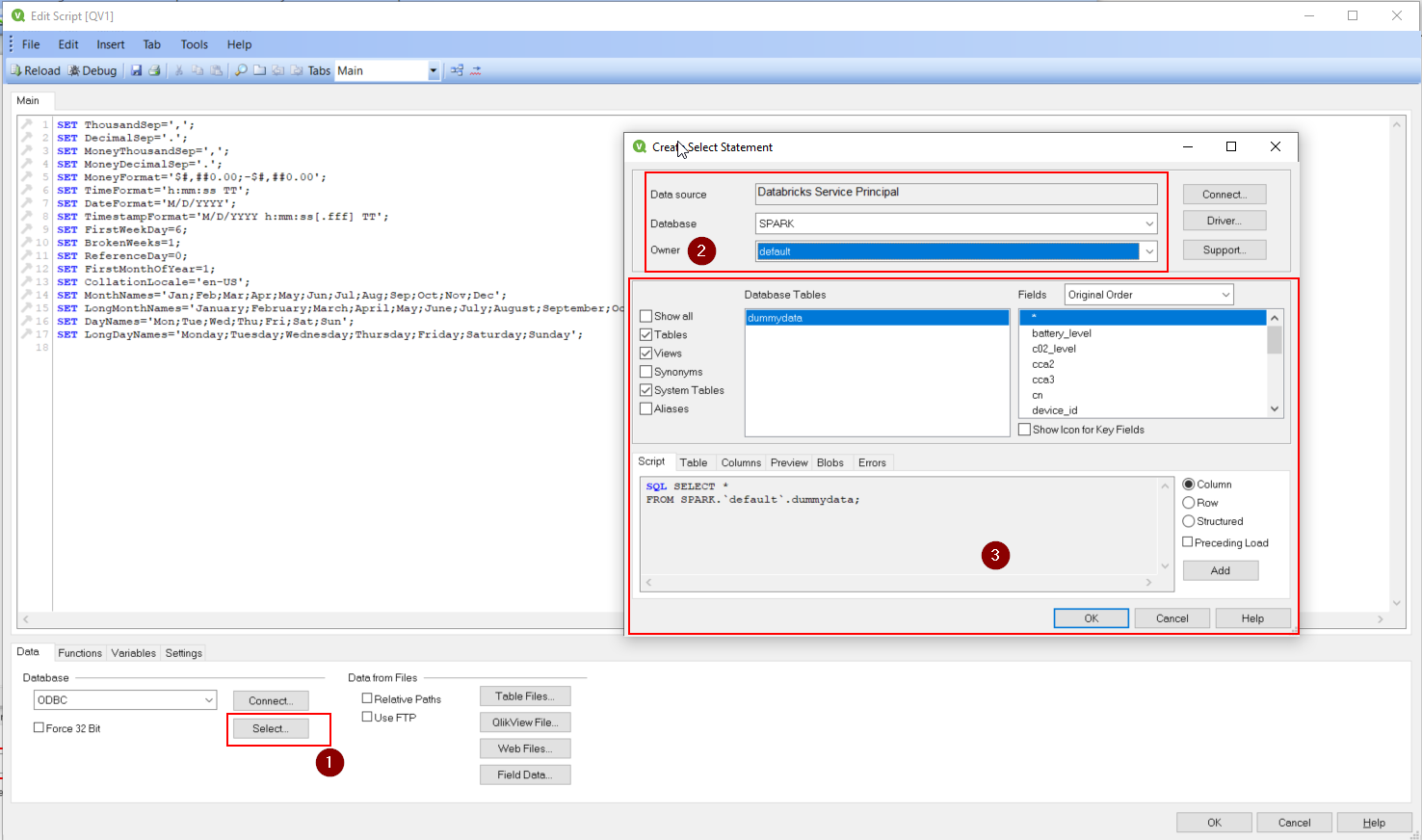Open the Fields Original Order dropdown
This screenshot has width=1422, height=840.
pyautogui.click(x=1225, y=295)
